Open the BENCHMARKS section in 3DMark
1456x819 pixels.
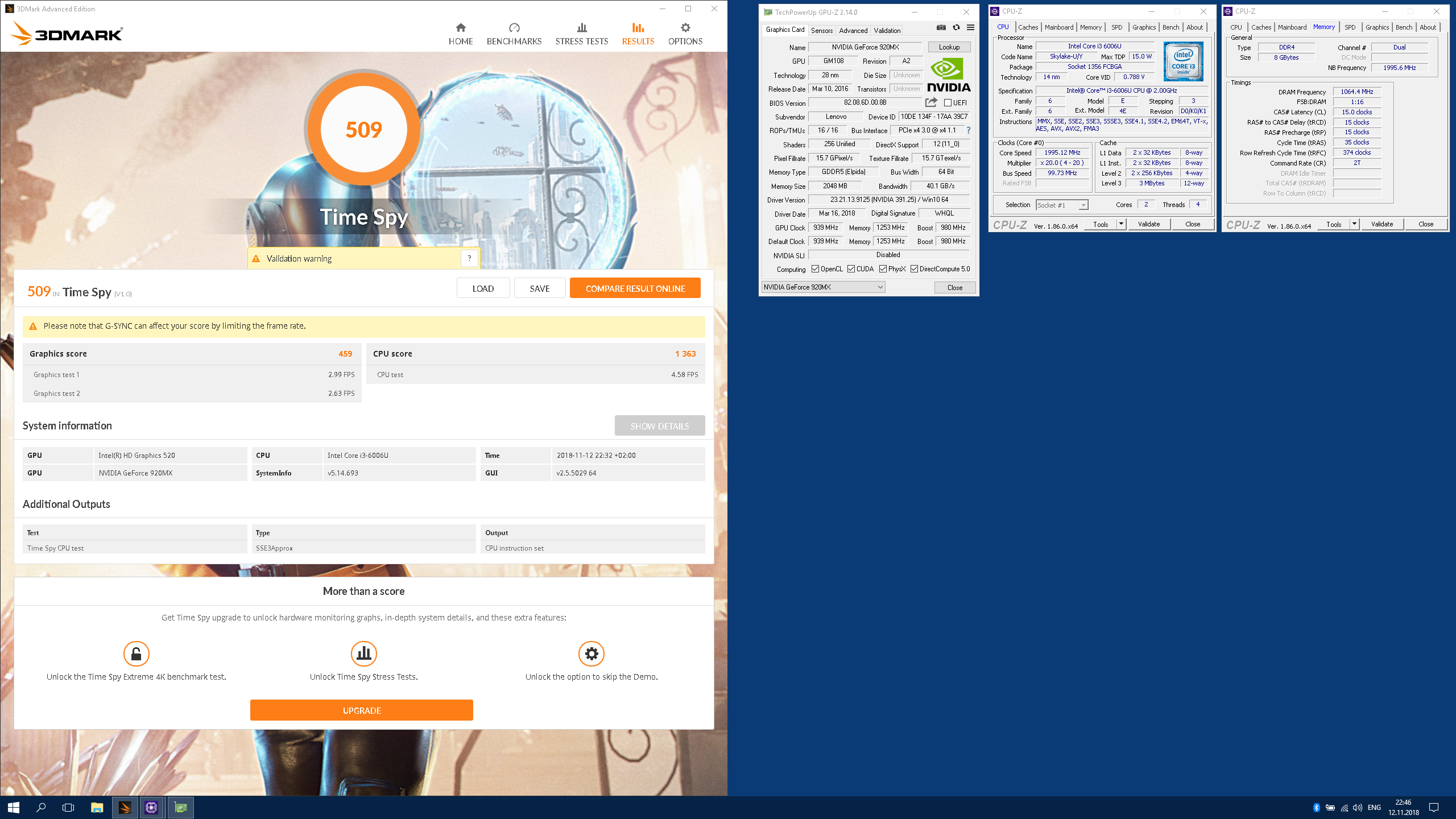[x=514, y=34]
